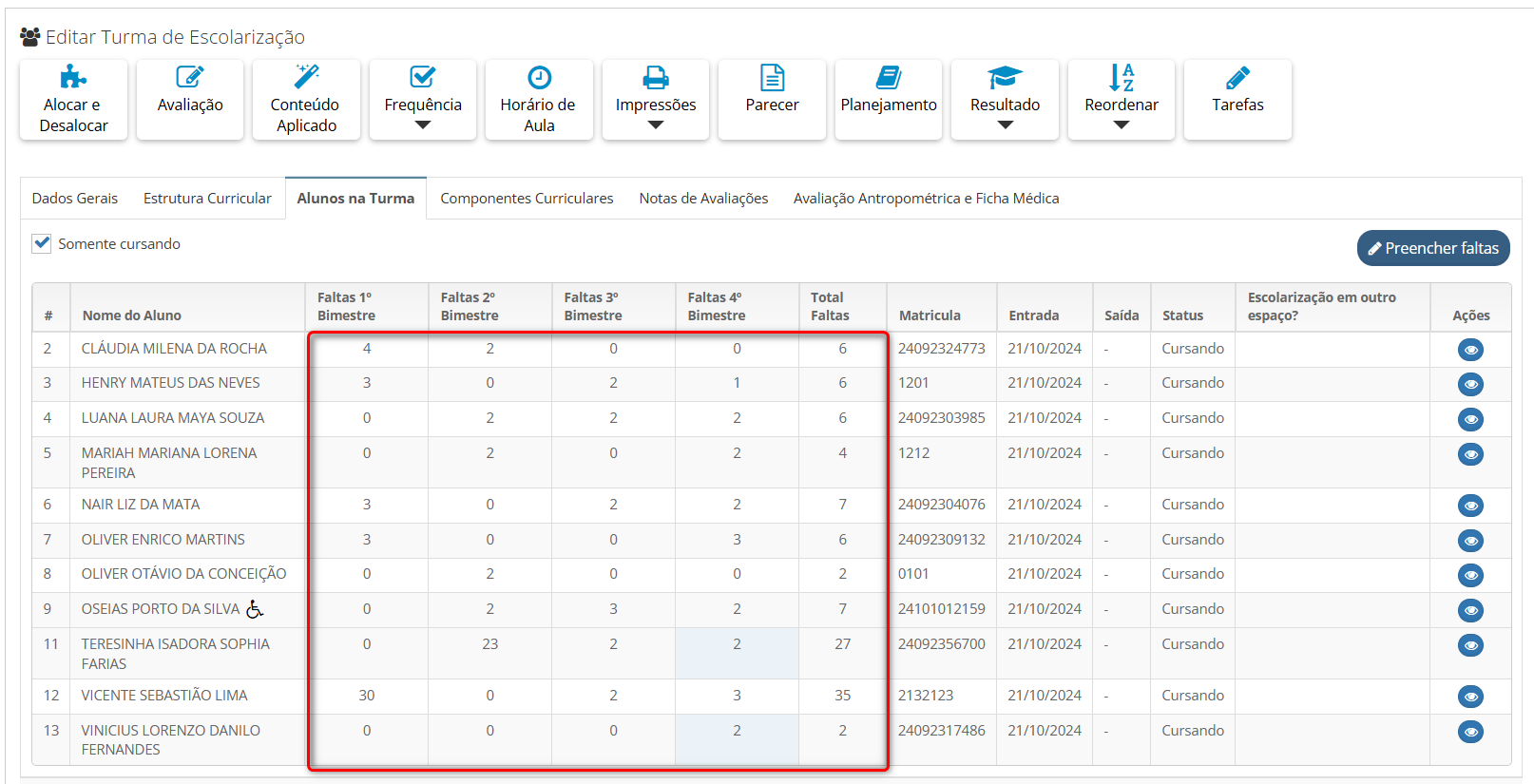View details for Cláudia Milena da Rocha
1534x784 pixels.
point(1470,350)
